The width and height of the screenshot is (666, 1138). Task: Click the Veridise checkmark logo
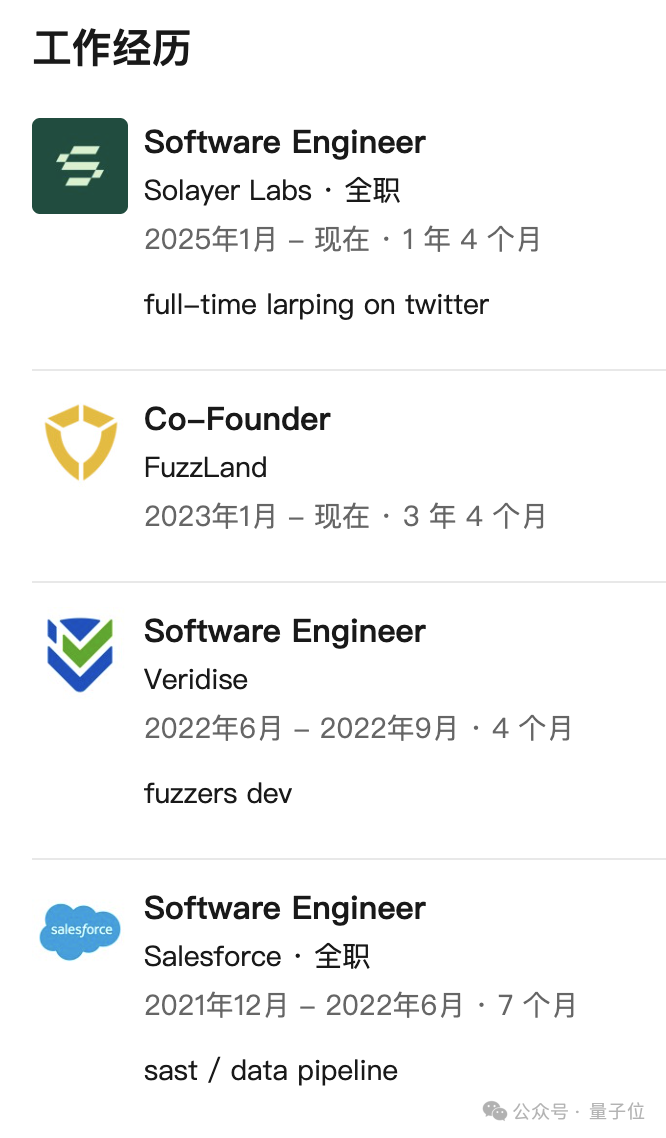(80, 653)
